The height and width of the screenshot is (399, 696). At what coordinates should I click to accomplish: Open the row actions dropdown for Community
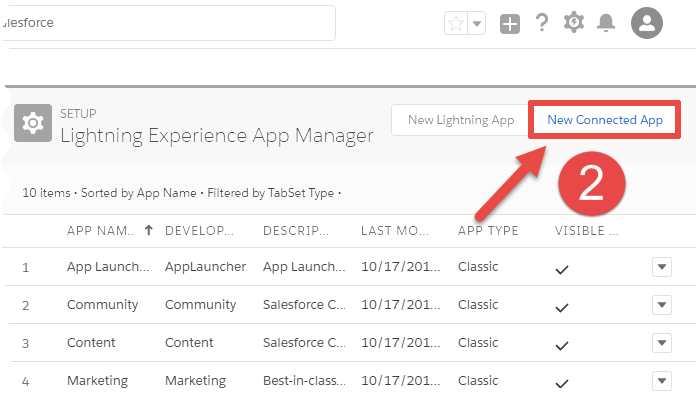pyautogui.click(x=662, y=305)
